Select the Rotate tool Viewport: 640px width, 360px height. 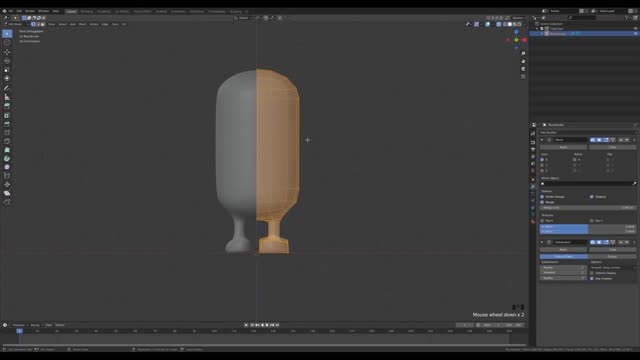click(x=7, y=61)
